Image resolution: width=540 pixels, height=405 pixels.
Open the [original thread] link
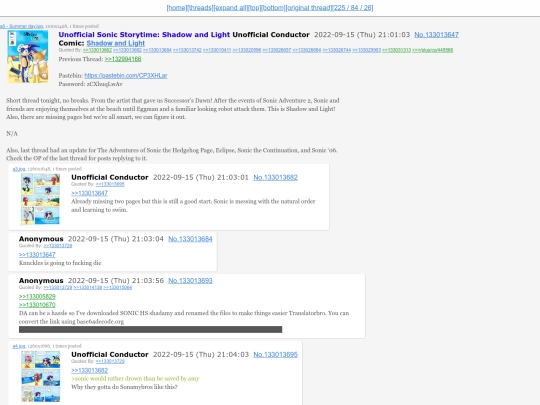[x=309, y=8]
